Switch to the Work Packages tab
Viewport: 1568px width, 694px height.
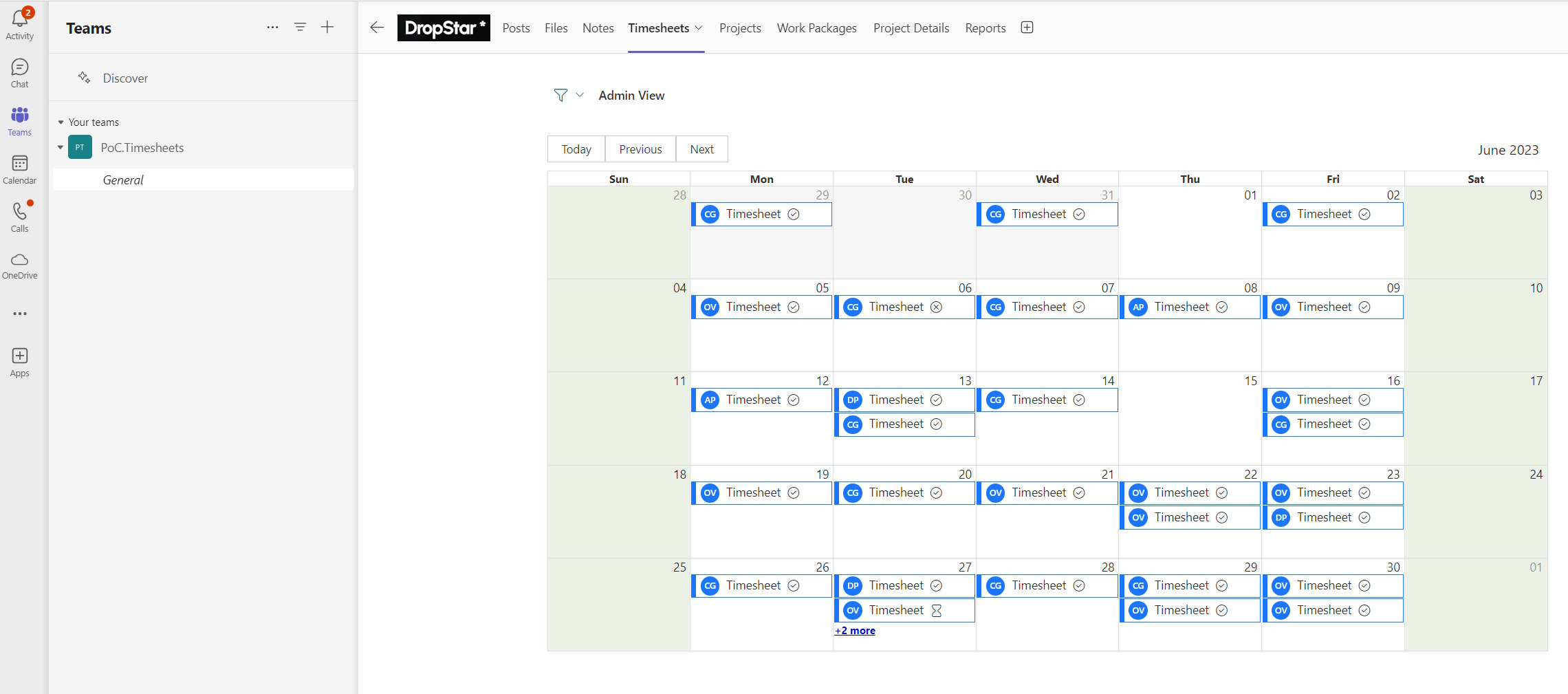point(816,28)
